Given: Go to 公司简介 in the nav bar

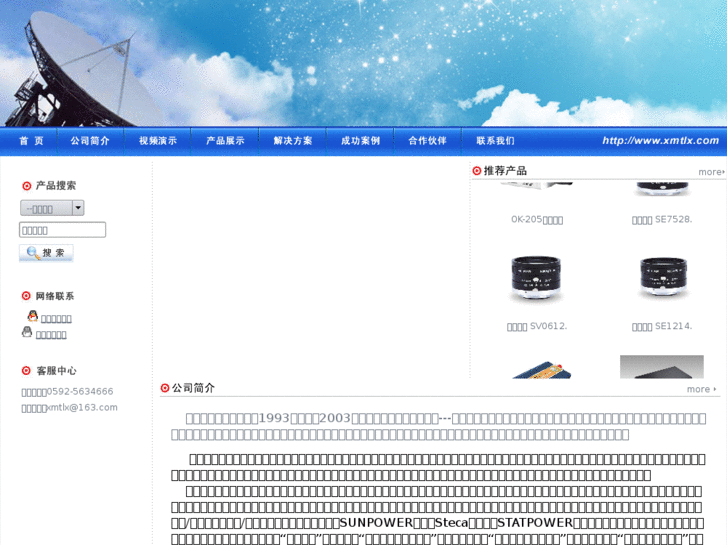Looking at the screenshot, I should pyautogui.click(x=90, y=141).
